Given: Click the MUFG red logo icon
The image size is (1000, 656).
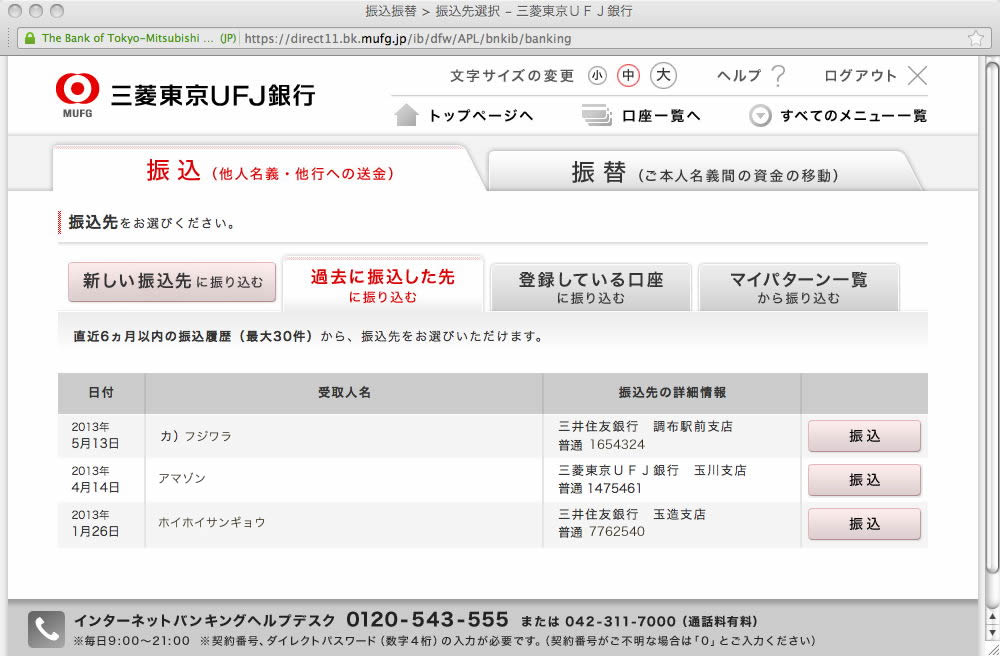Looking at the screenshot, I should point(77,91).
